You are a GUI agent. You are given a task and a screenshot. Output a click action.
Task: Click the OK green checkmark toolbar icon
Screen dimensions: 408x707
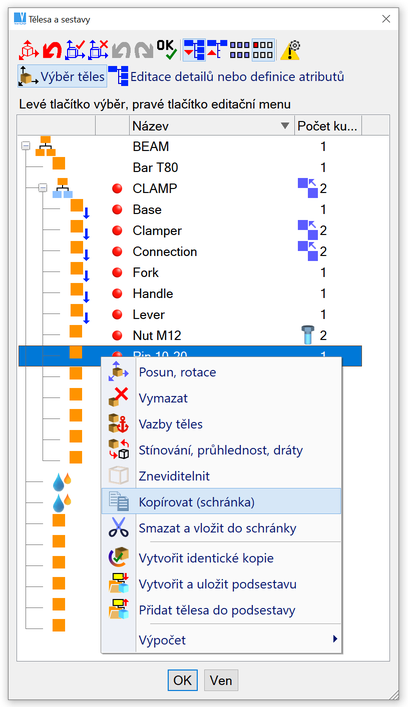167,50
